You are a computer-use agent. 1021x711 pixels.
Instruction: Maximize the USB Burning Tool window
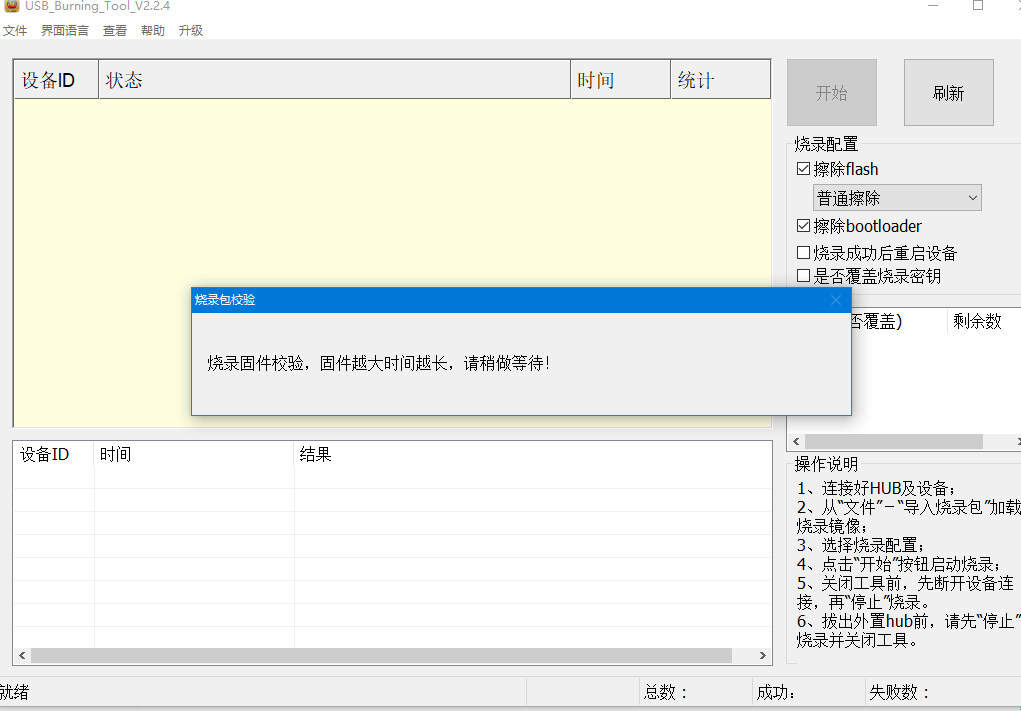(977, 5)
